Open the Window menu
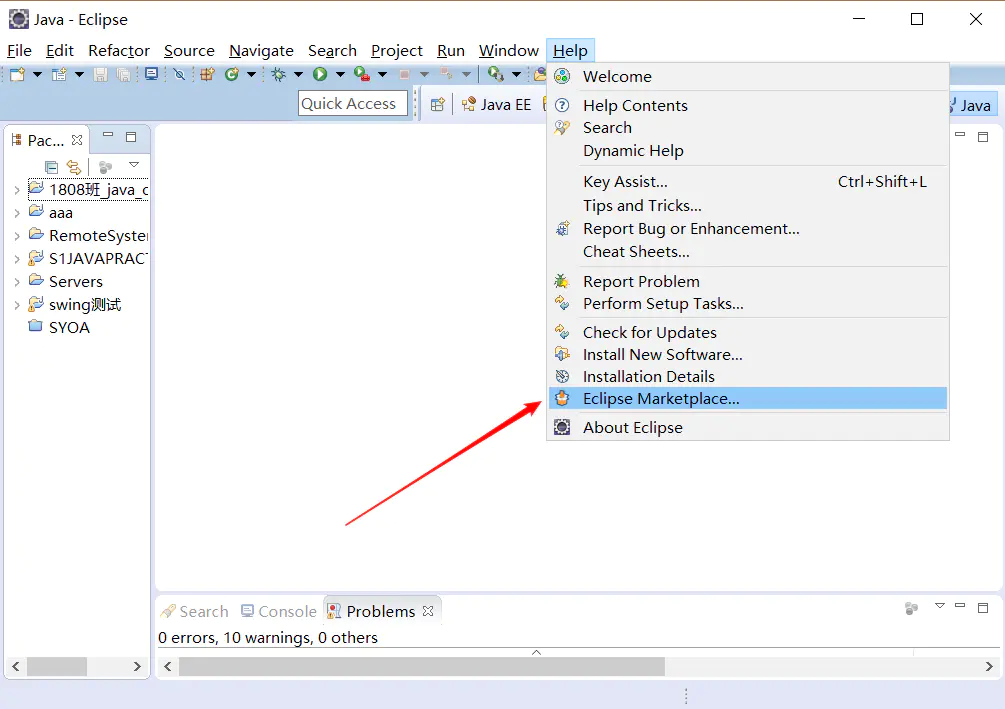1005x709 pixels. coord(509,51)
